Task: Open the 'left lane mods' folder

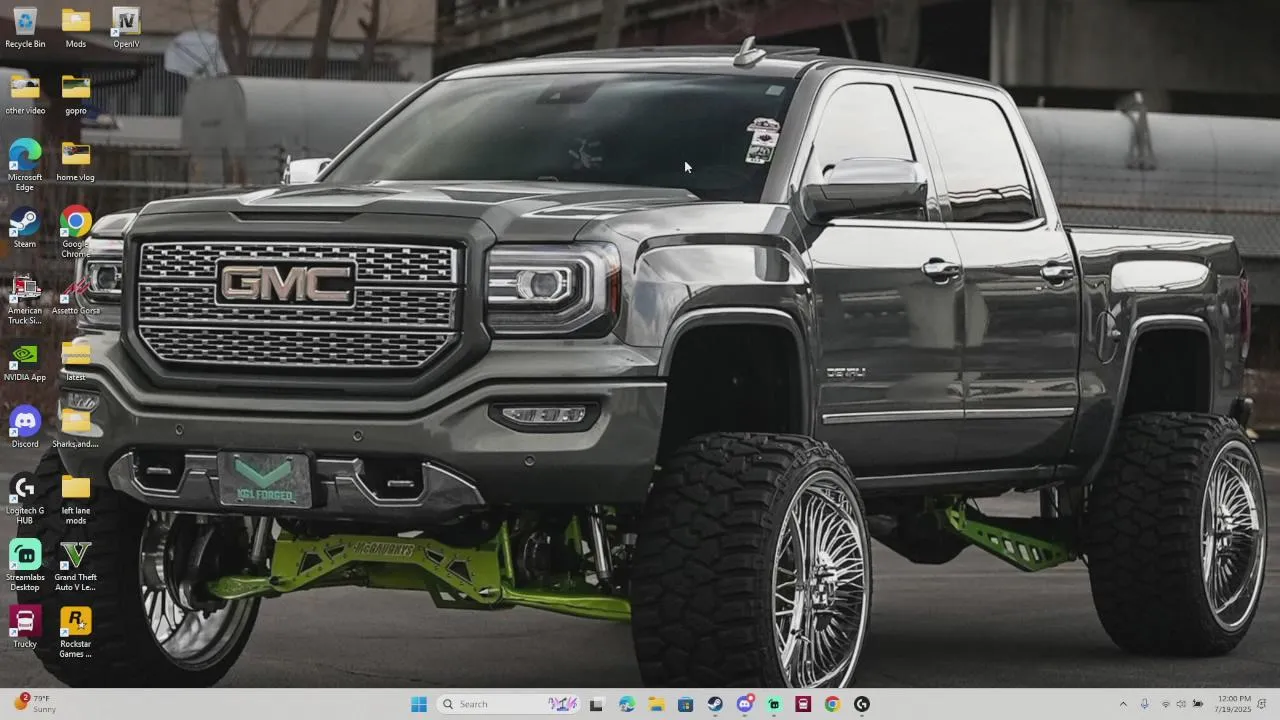Action: point(76,499)
